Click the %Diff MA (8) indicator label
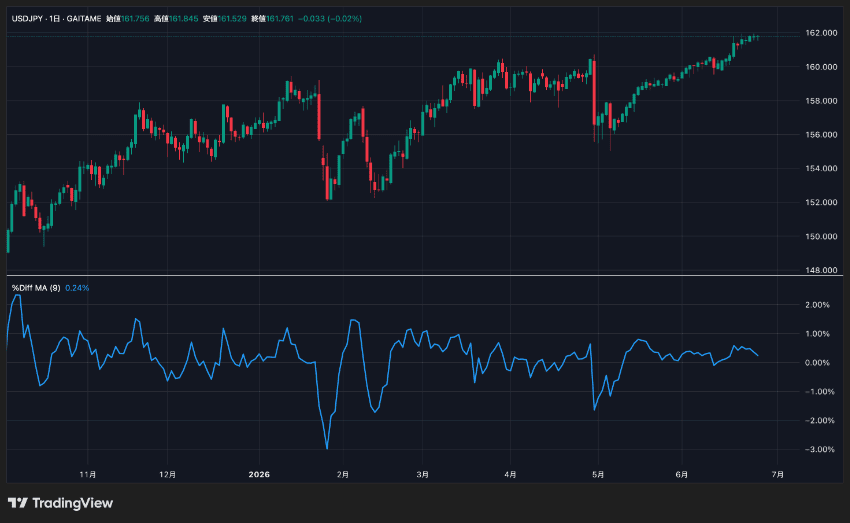850x523 pixels. [36, 288]
